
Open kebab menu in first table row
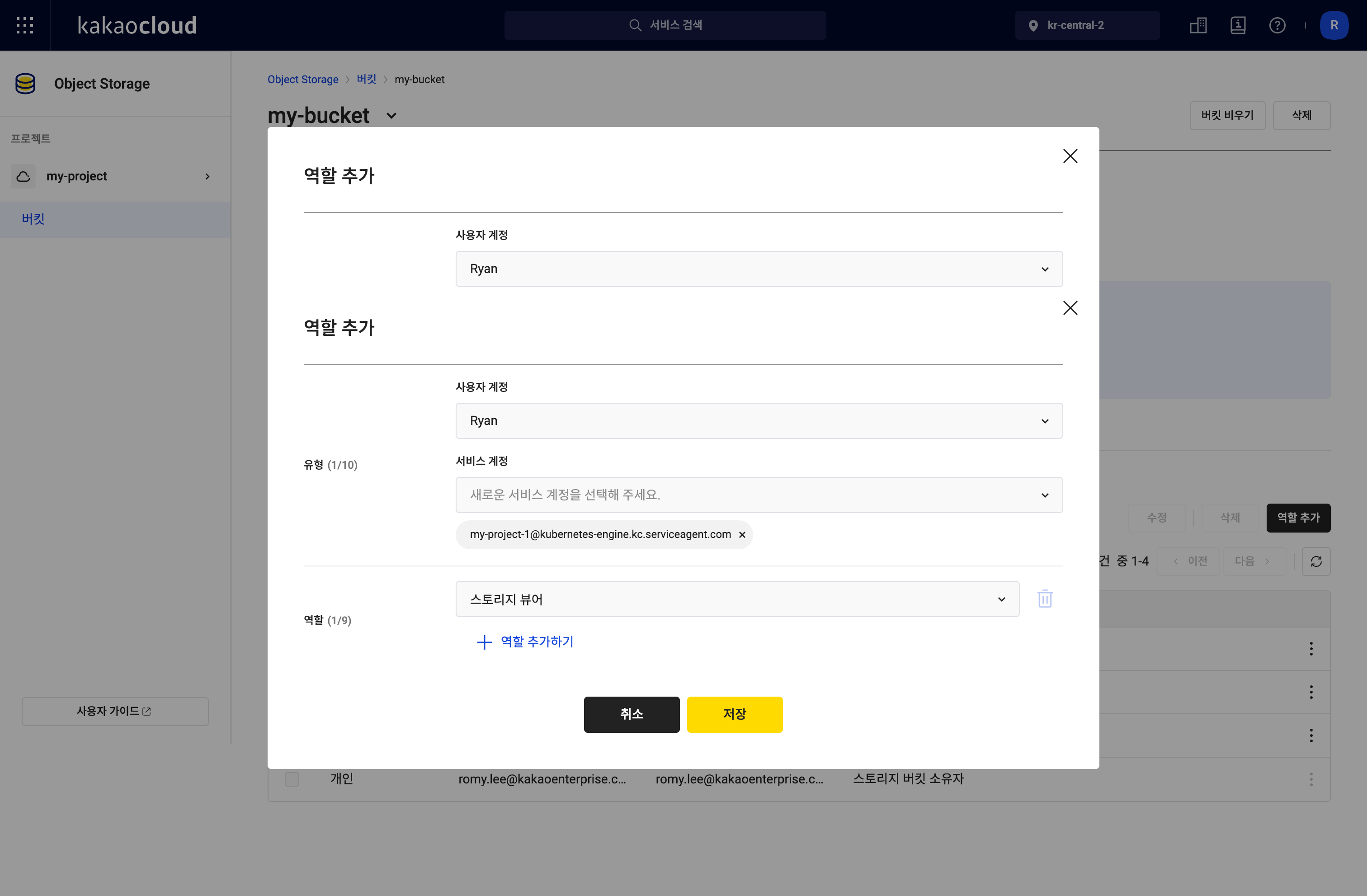pyautogui.click(x=1310, y=648)
